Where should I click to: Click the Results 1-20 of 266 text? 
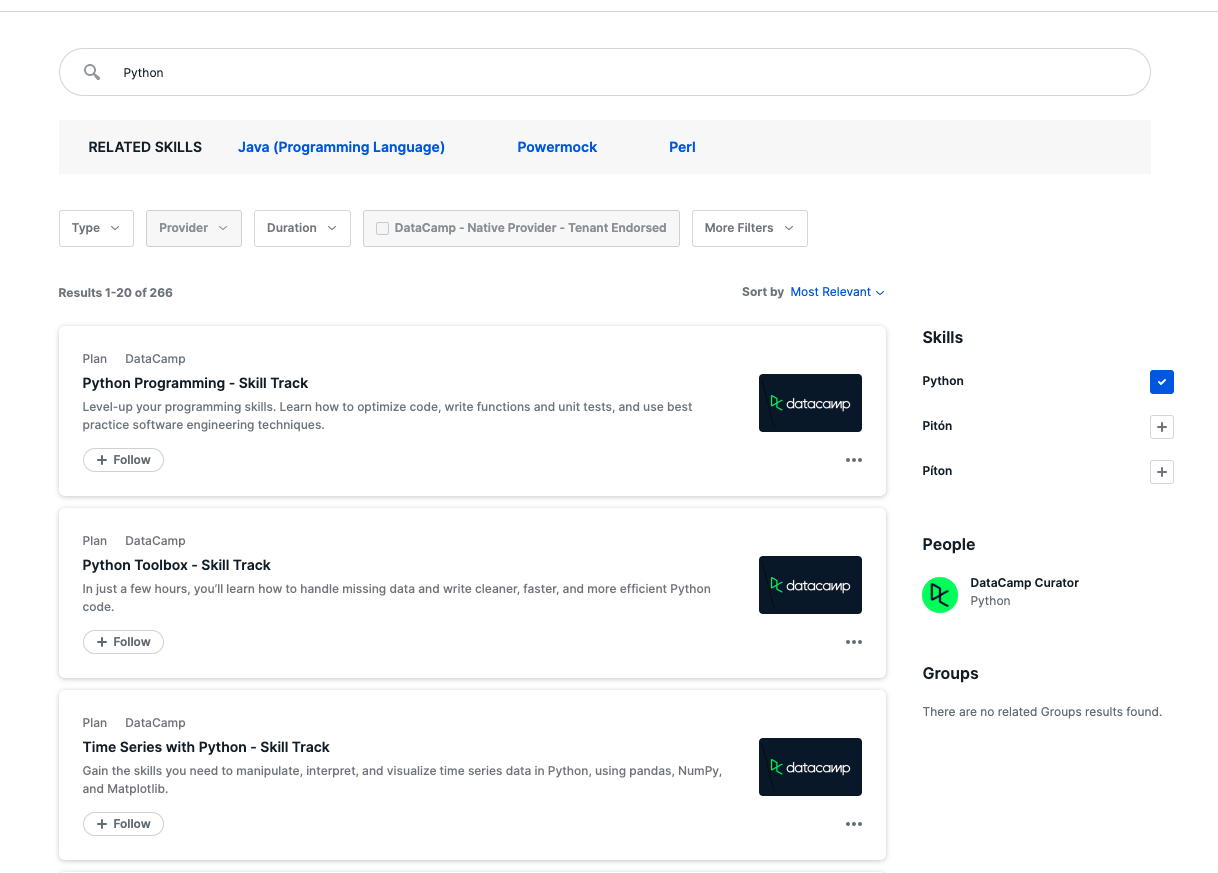point(115,293)
